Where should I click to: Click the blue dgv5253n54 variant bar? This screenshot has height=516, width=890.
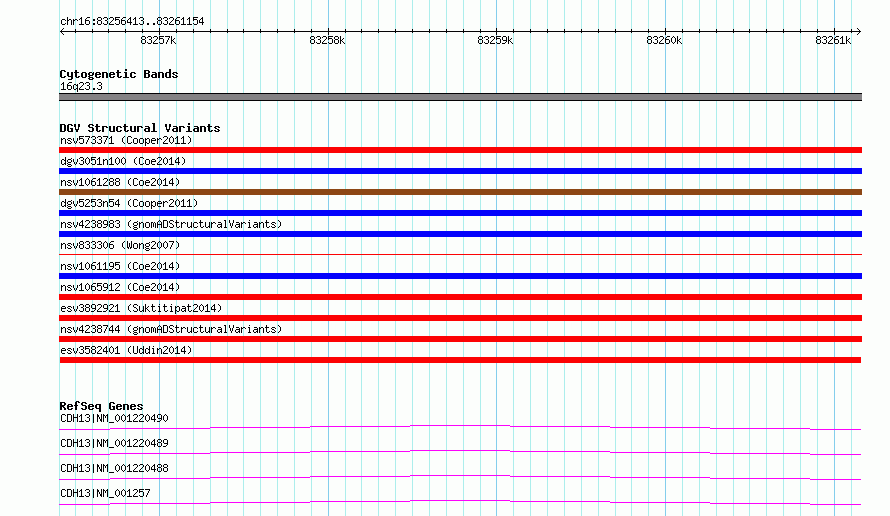[460, 213]
